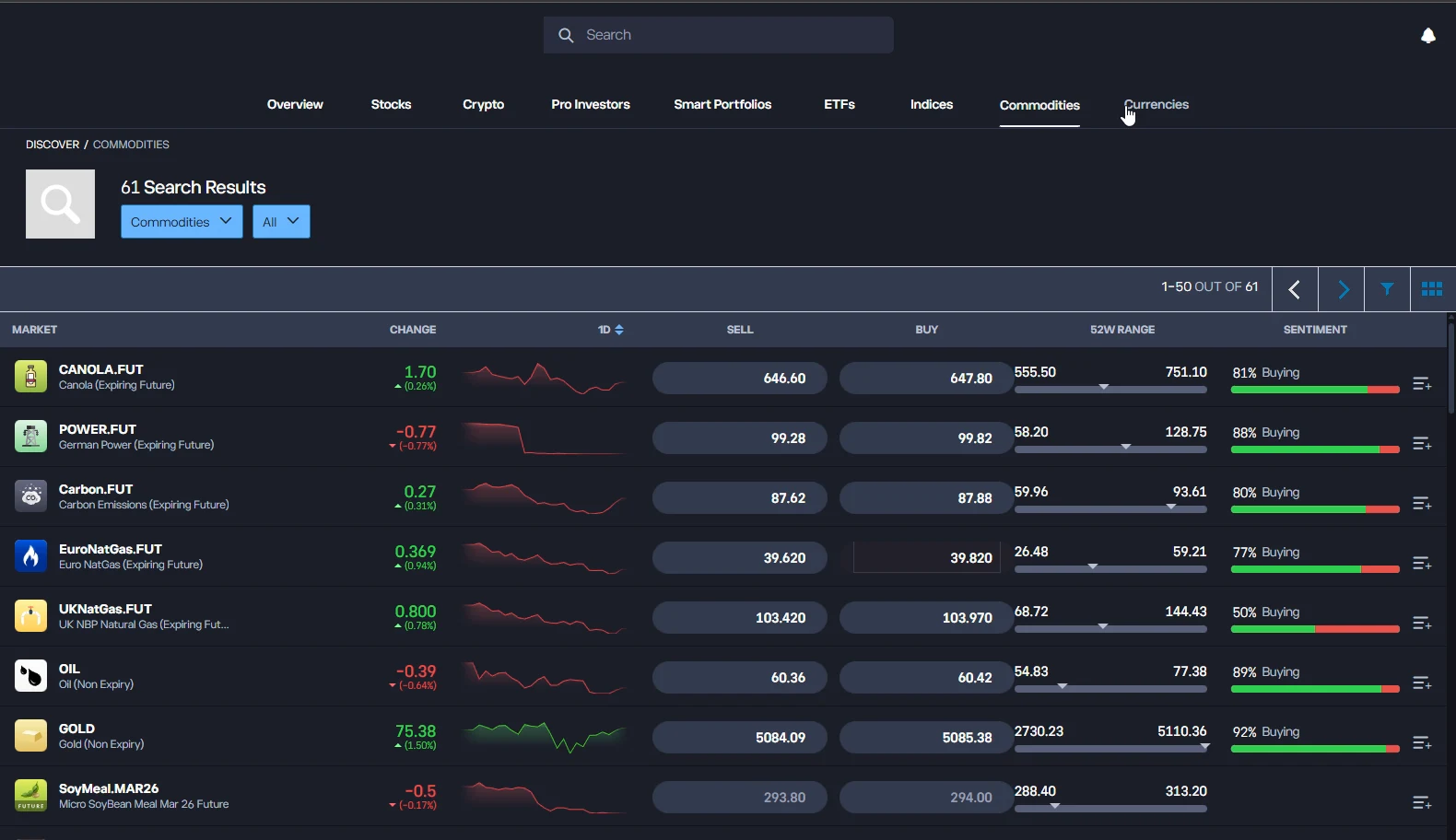
Task: Add CANOLA.FUT to watchlist
Action: [x=1422, y=383]
